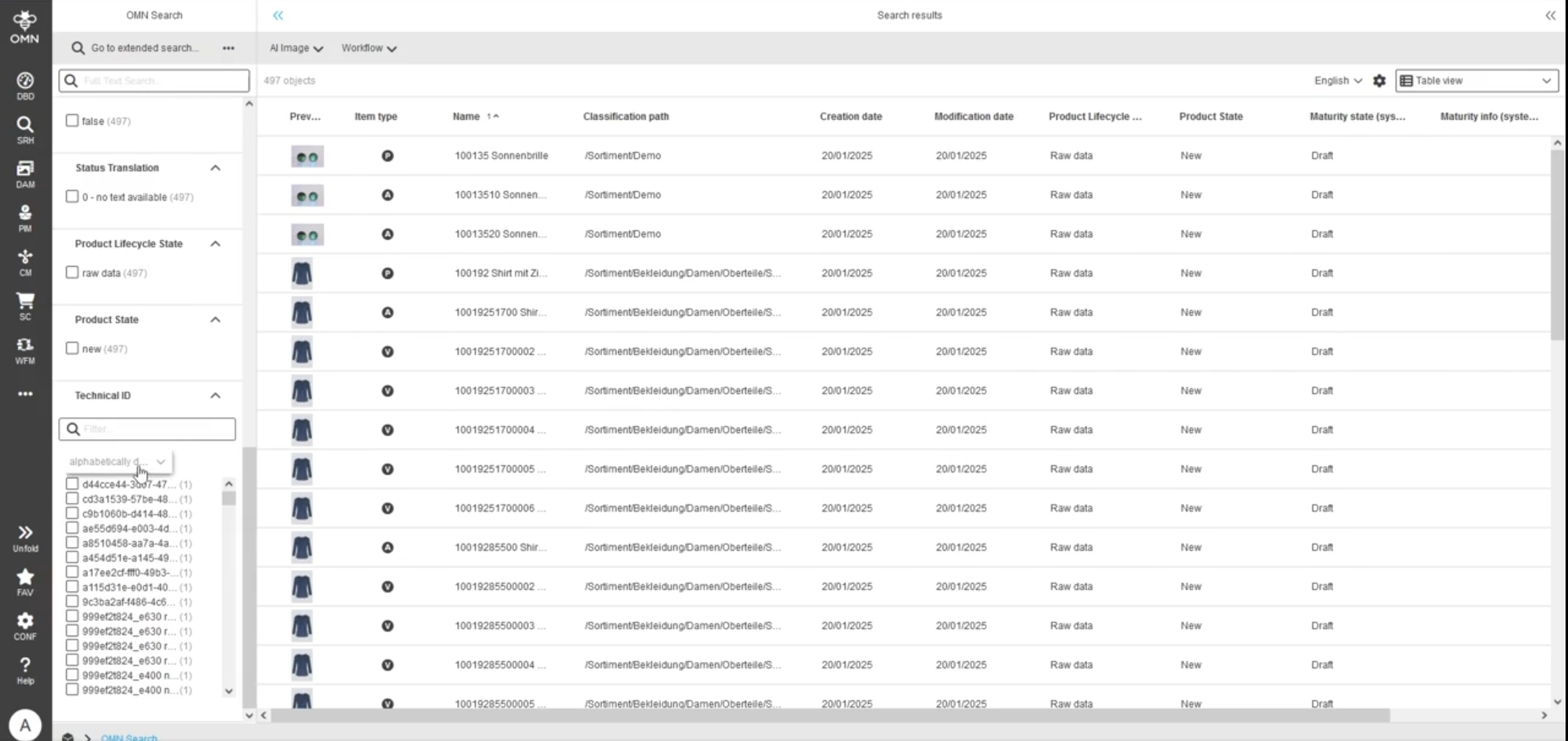
Task: Collapse the Technical ID filter section
Action: point(215,396)
